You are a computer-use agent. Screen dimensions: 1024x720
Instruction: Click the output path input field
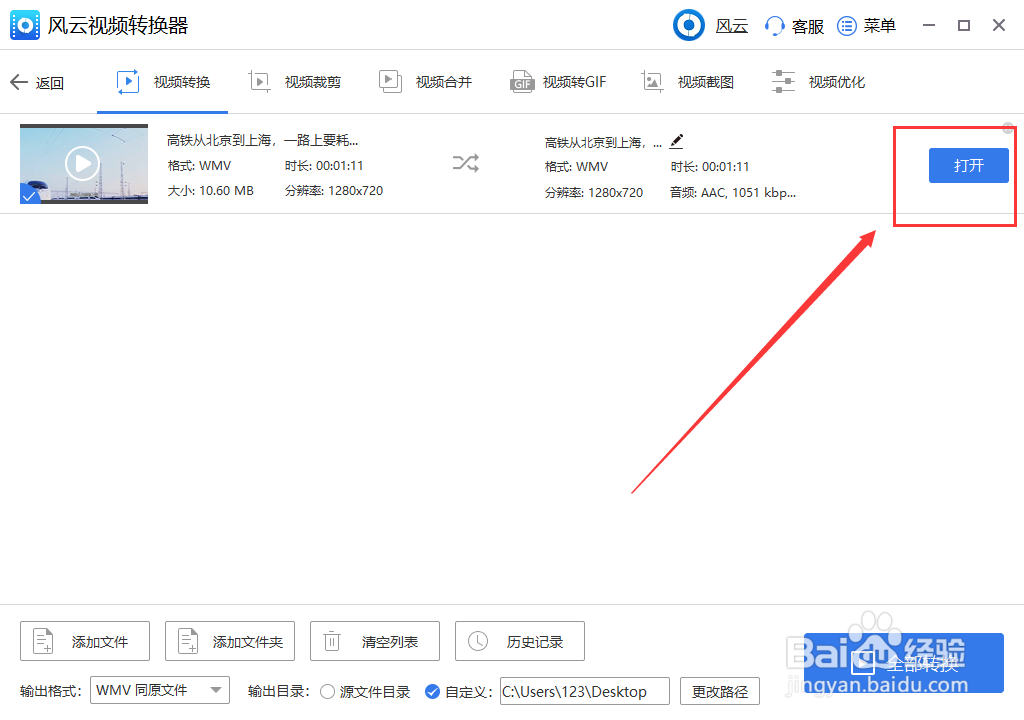pyautogui.click(x=584, y=691)
